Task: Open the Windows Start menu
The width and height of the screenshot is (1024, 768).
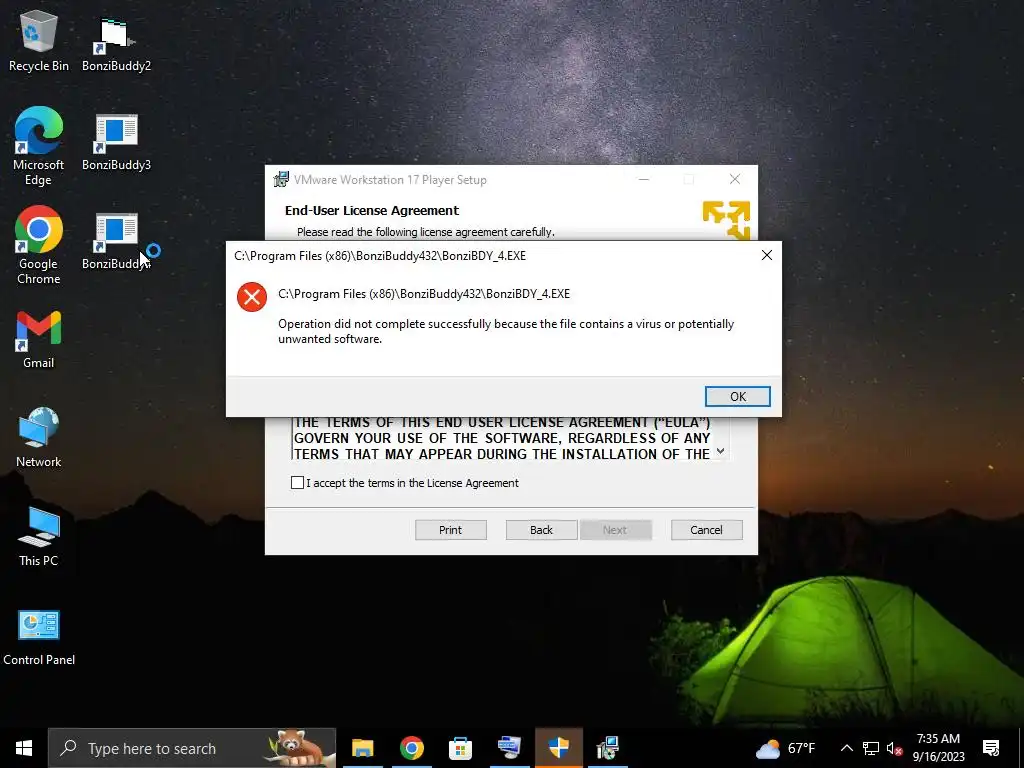Action: (x=24, y=748)
